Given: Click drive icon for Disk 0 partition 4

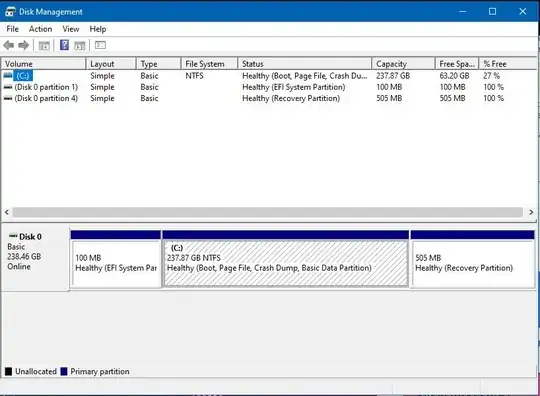Looking at the screenshot, I should click(x=8, y=98).
